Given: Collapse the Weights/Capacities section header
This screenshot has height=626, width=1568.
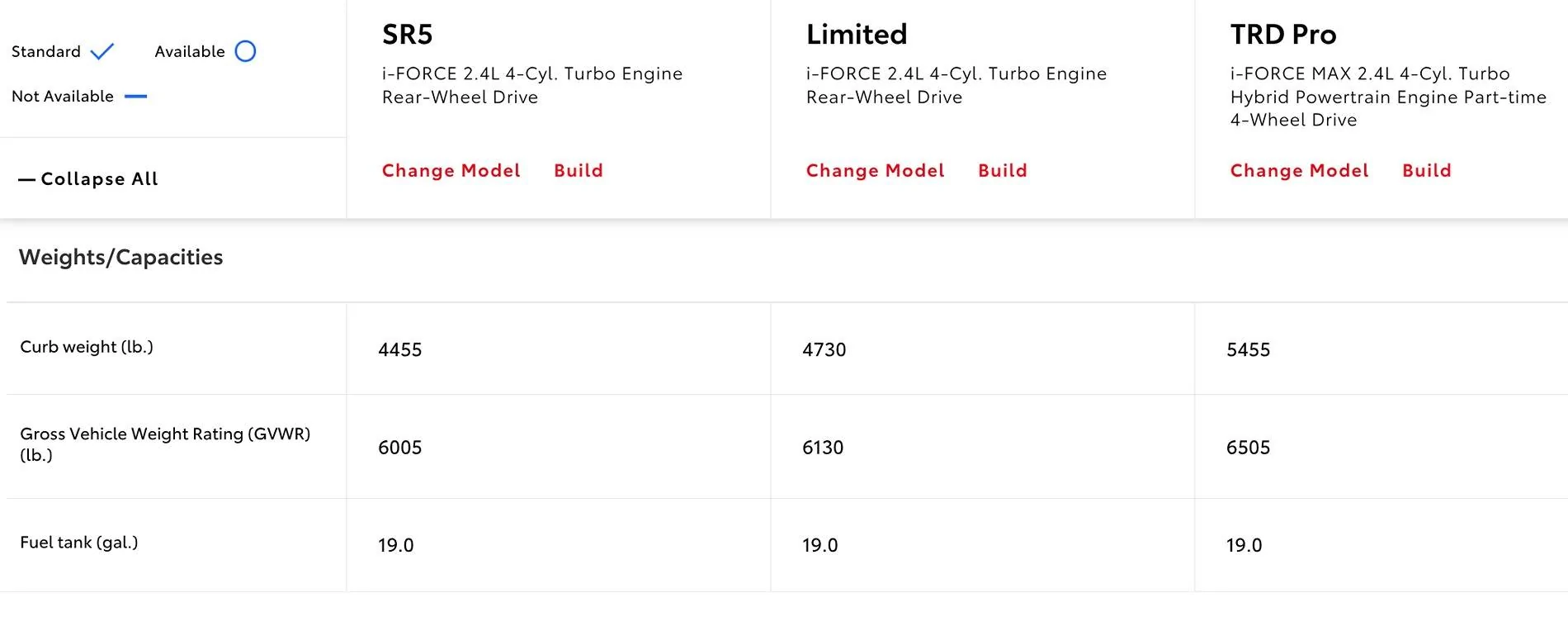Looking at the screenshot, I should tap(120, 258).
